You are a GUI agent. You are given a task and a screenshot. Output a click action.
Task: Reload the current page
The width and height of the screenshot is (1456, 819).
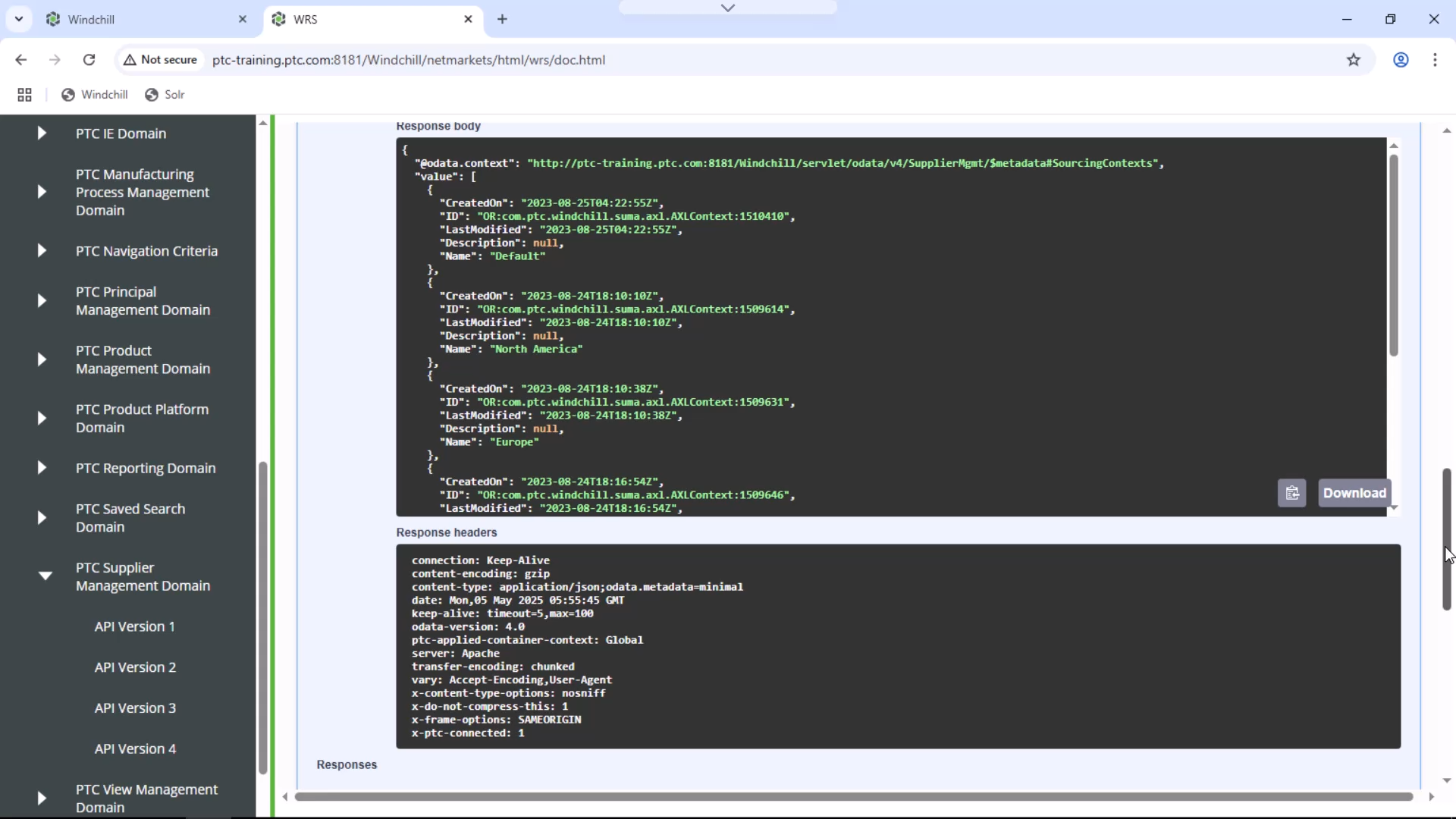coord(89,60)
